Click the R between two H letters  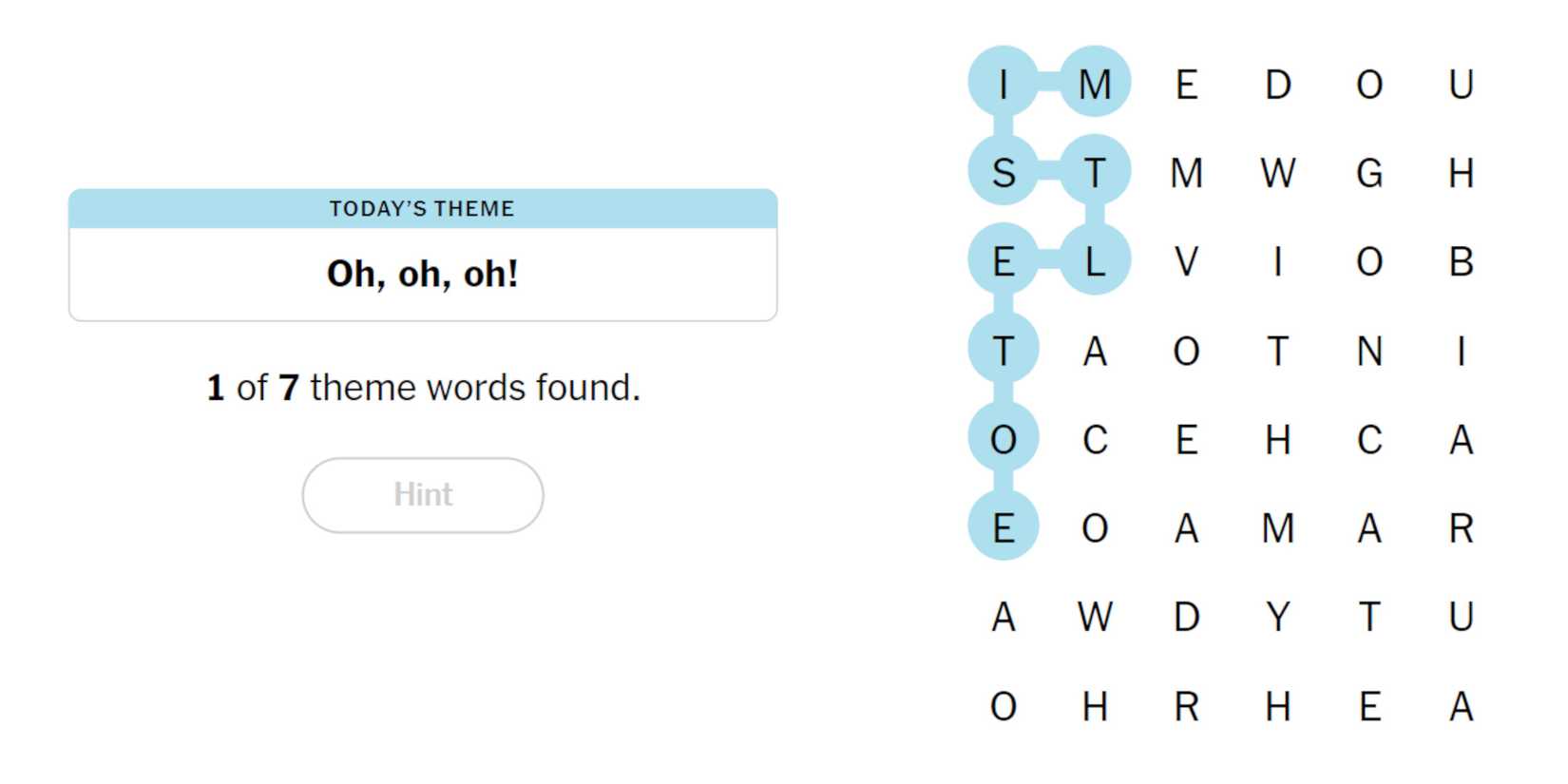(x=1186, y=706)
